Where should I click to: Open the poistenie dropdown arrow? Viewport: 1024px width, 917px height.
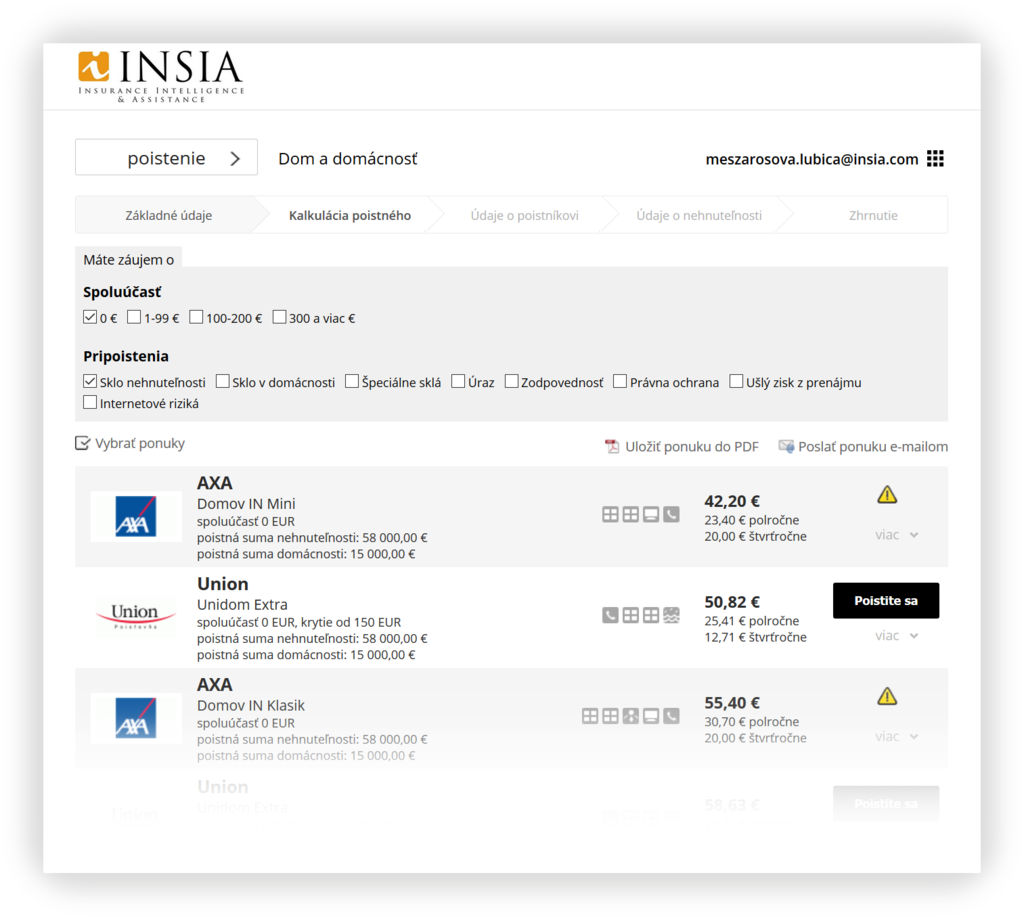(236, 159)
